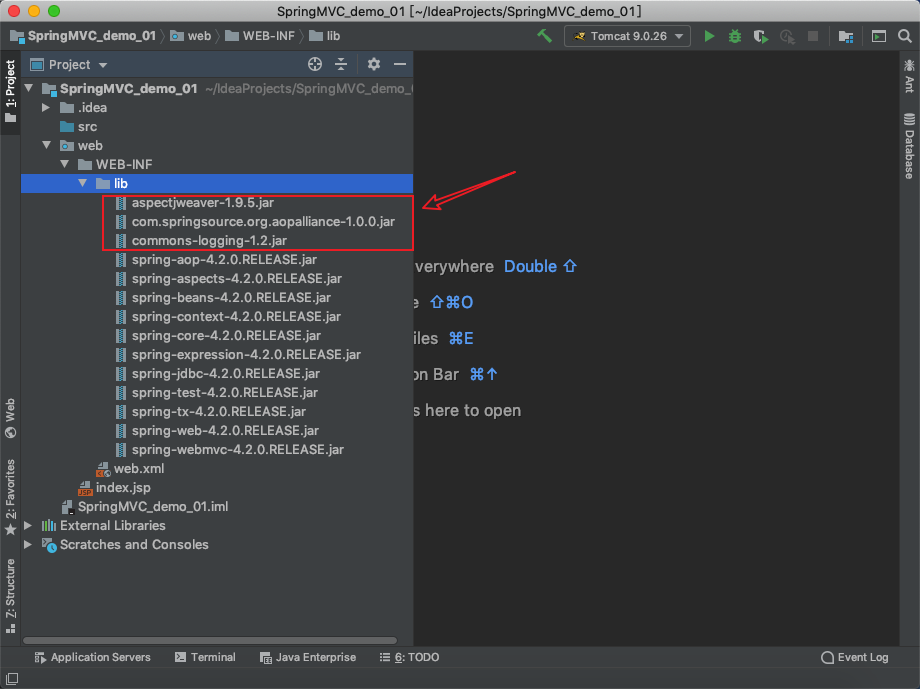The width and height of the screenshot is (920, 689).
Task: Open the Z: Structure tool window tab
Action: click(x=10, y=595)
